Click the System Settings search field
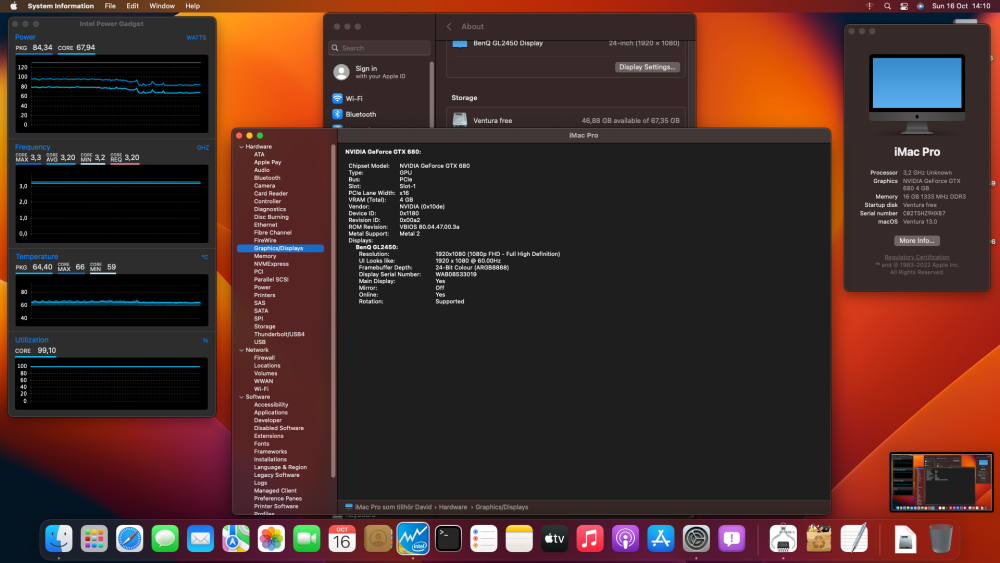This screenshot has height=563, width=1000. pos(380,48)
